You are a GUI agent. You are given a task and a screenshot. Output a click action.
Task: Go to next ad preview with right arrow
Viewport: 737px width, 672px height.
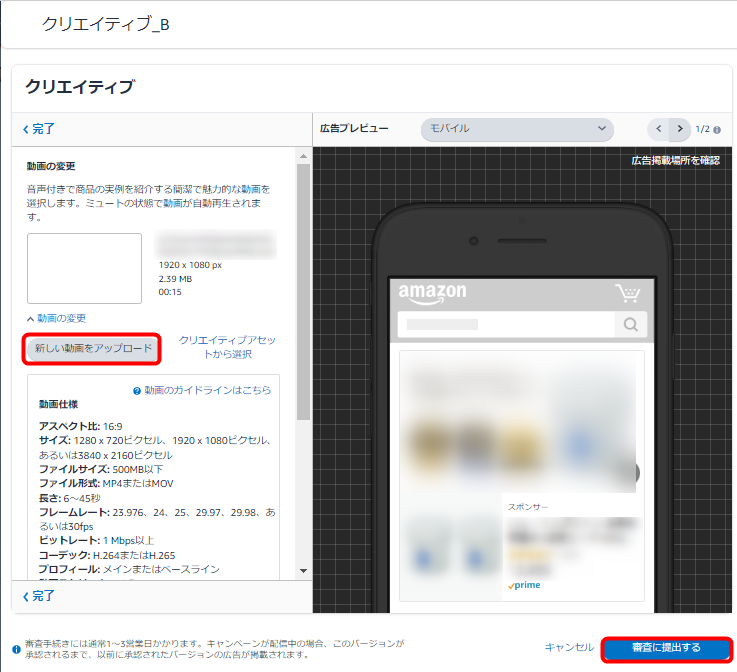(x=680, y=129)
